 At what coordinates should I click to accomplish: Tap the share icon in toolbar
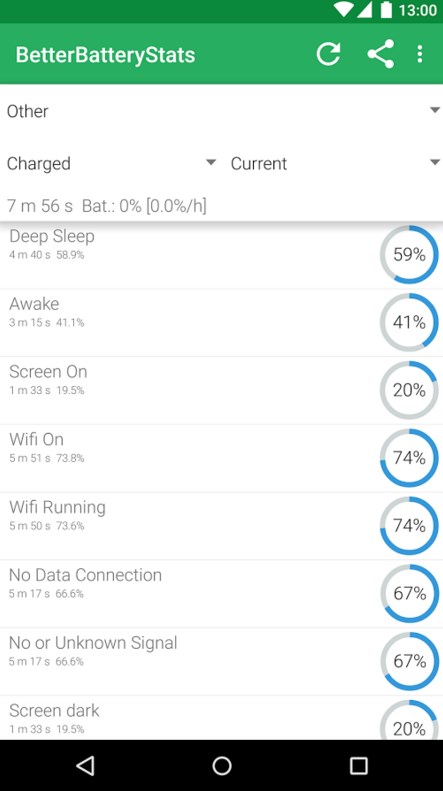(380, 54)
